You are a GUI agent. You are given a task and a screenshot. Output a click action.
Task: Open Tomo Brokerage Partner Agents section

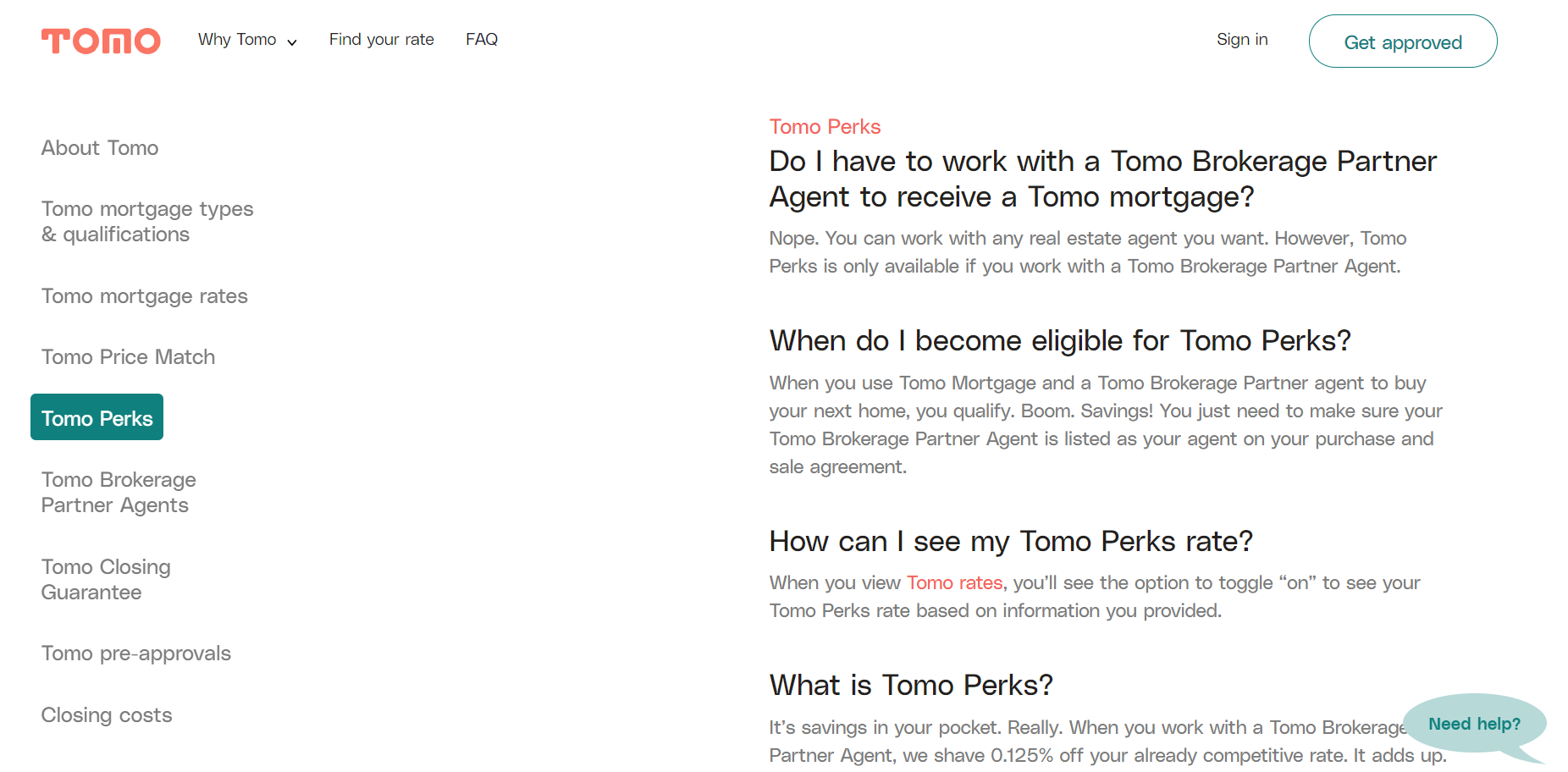tap(119, 493)
